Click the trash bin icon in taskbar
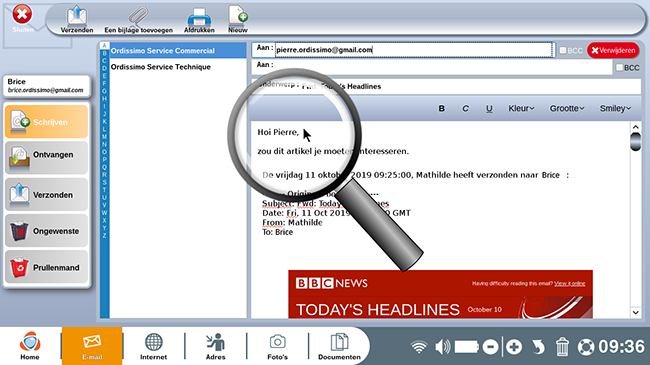This screenshot has width=650, height=365. click(x=562, y=347)
